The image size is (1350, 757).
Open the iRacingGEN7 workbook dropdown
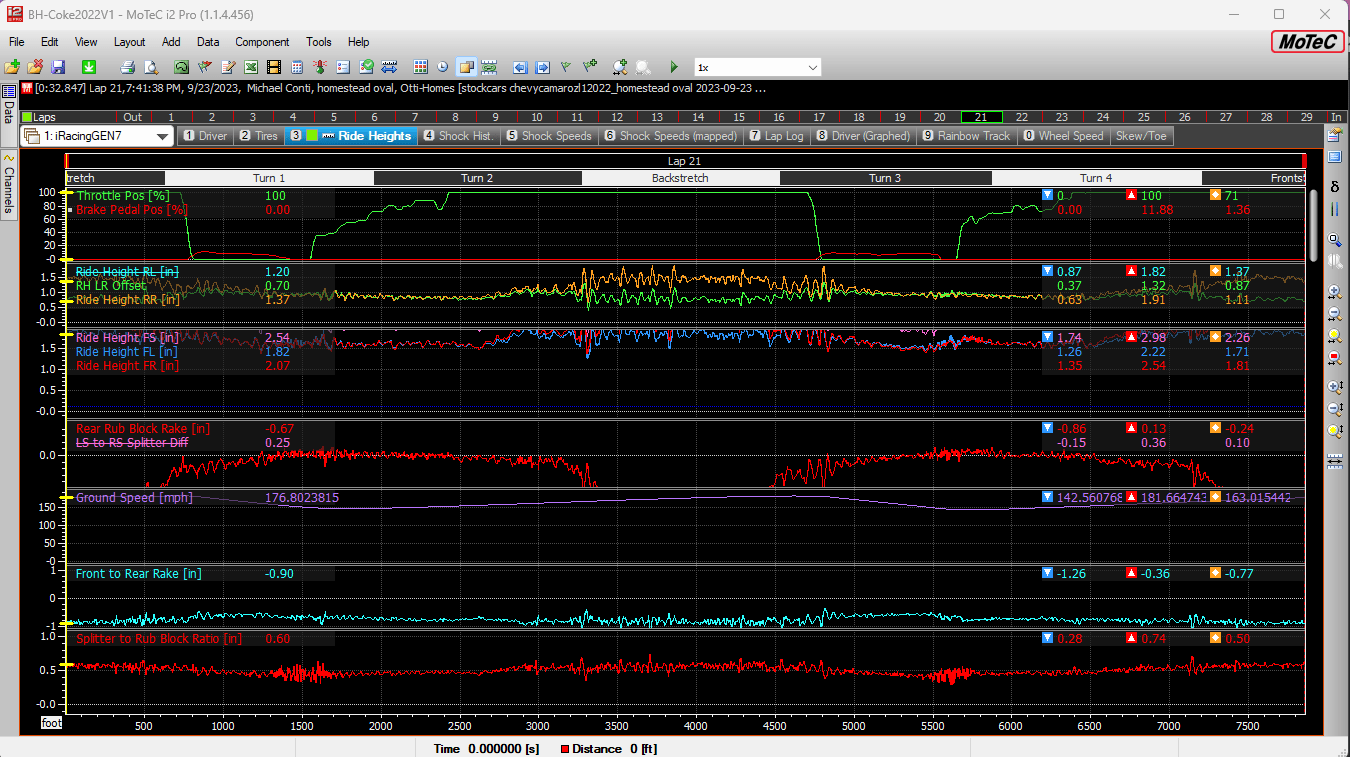[162, 136]
